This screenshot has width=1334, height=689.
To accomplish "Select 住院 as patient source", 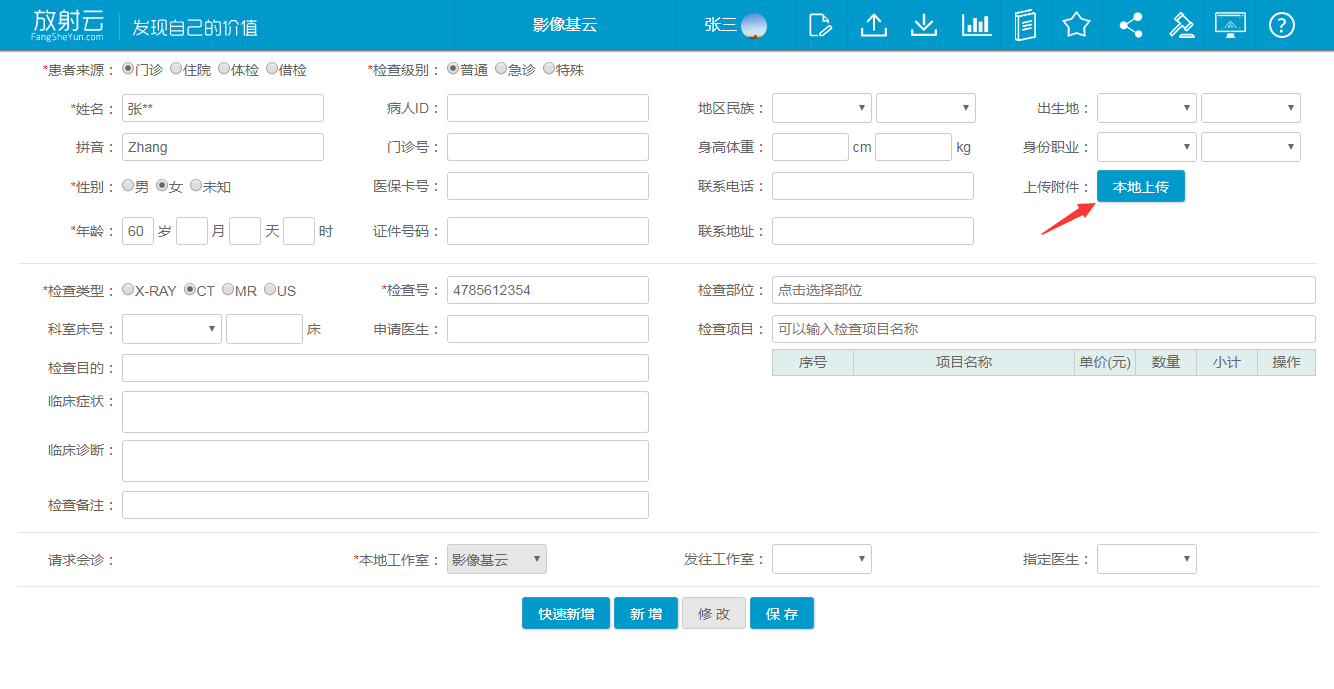I will click(177, 69).
